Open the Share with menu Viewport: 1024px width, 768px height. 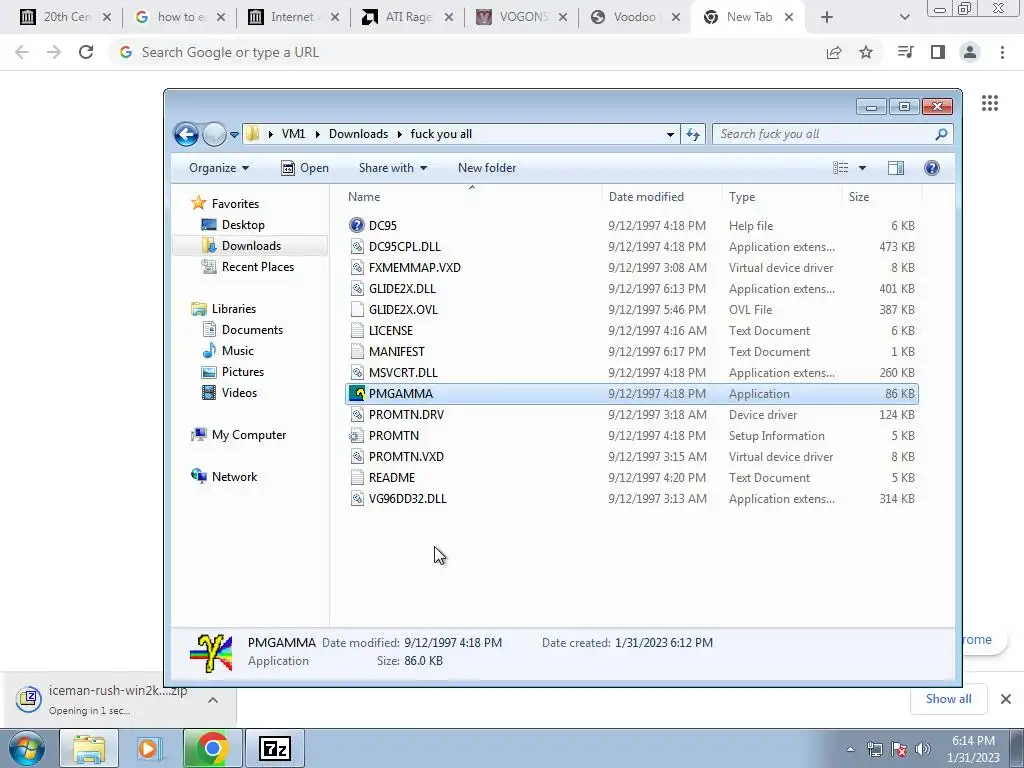[x=392, y=168]
